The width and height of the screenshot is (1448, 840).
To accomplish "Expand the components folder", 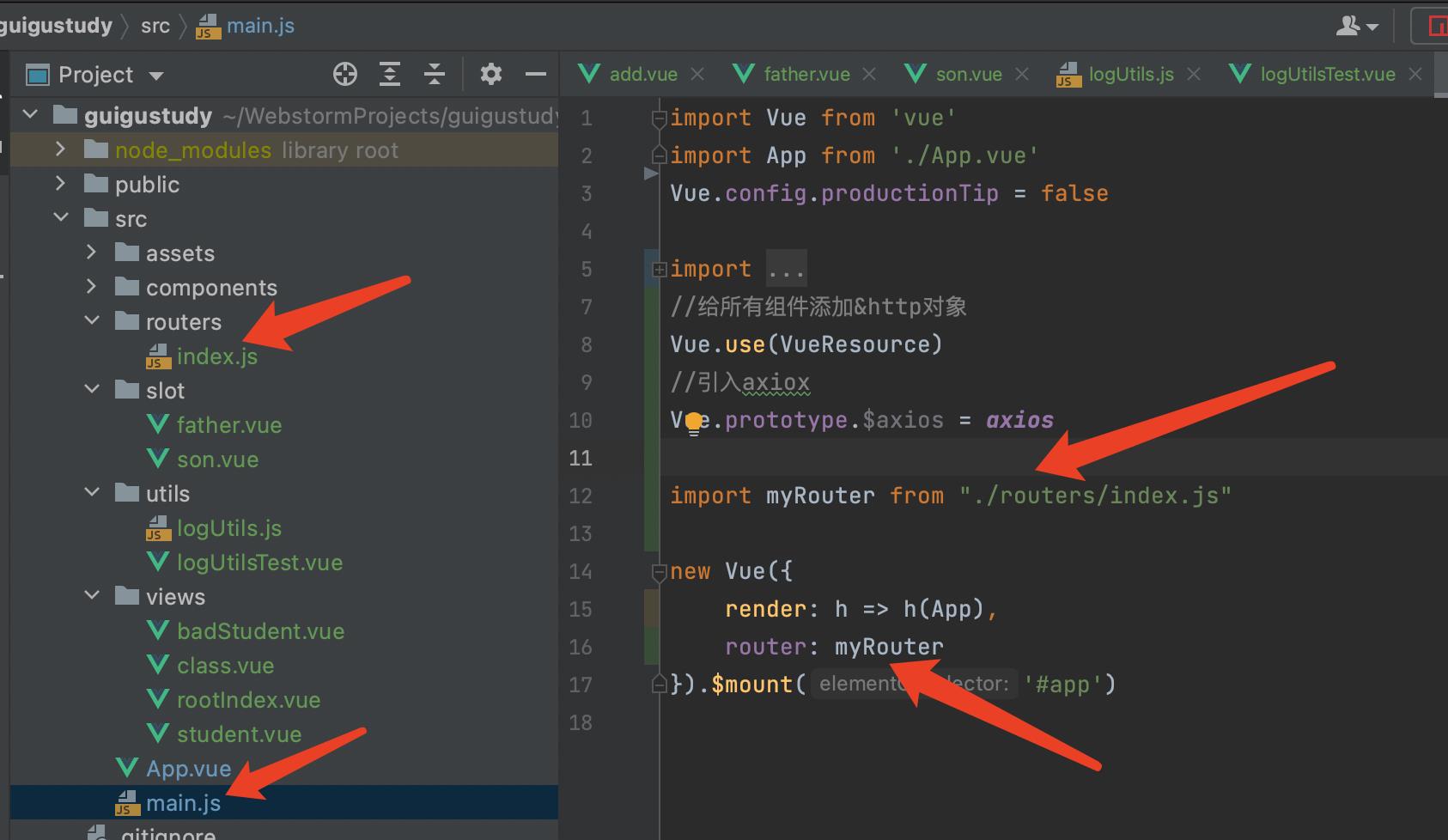I will point(92,287).
